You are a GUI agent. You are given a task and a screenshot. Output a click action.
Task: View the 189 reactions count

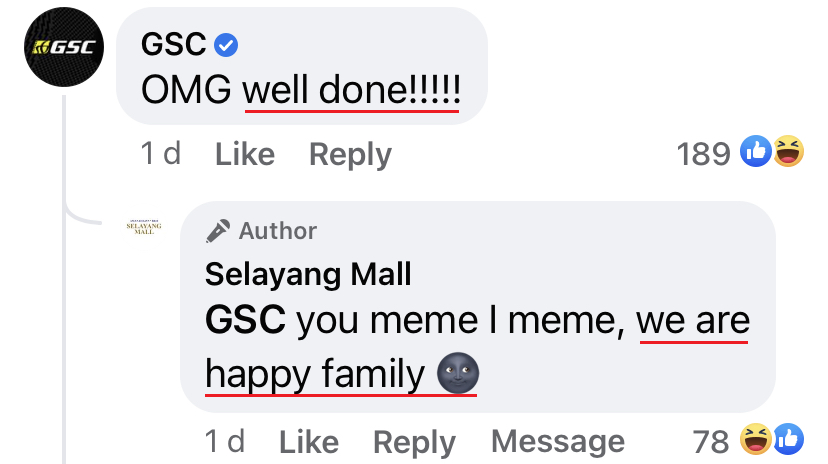[x=705, y=154]
